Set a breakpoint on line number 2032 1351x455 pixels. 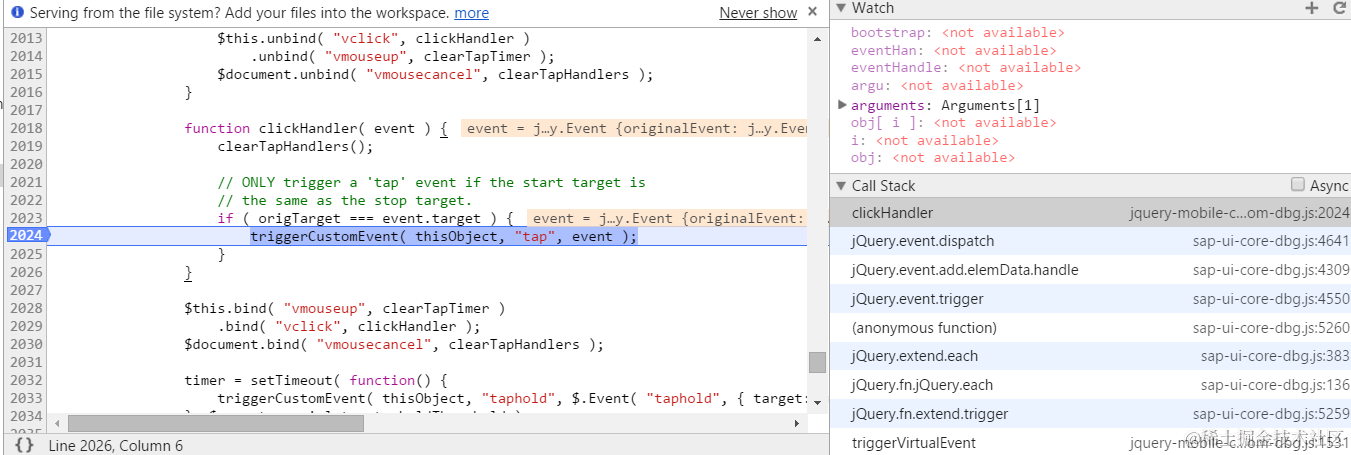point(26,380)
